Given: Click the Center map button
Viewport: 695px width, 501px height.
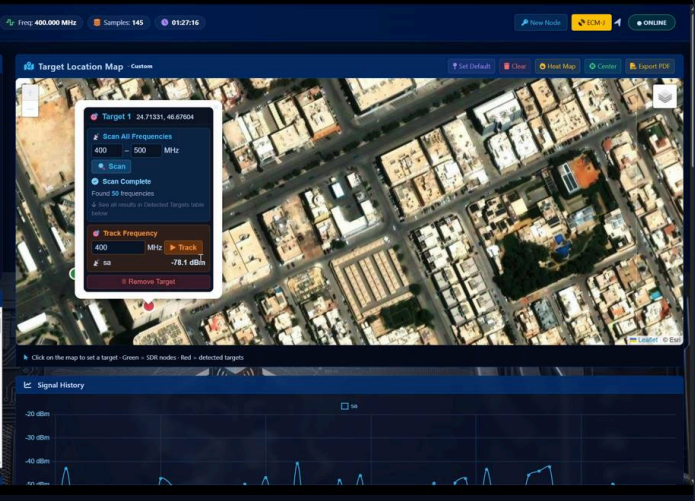Looking at the screenshot, I should click(602, 67).
